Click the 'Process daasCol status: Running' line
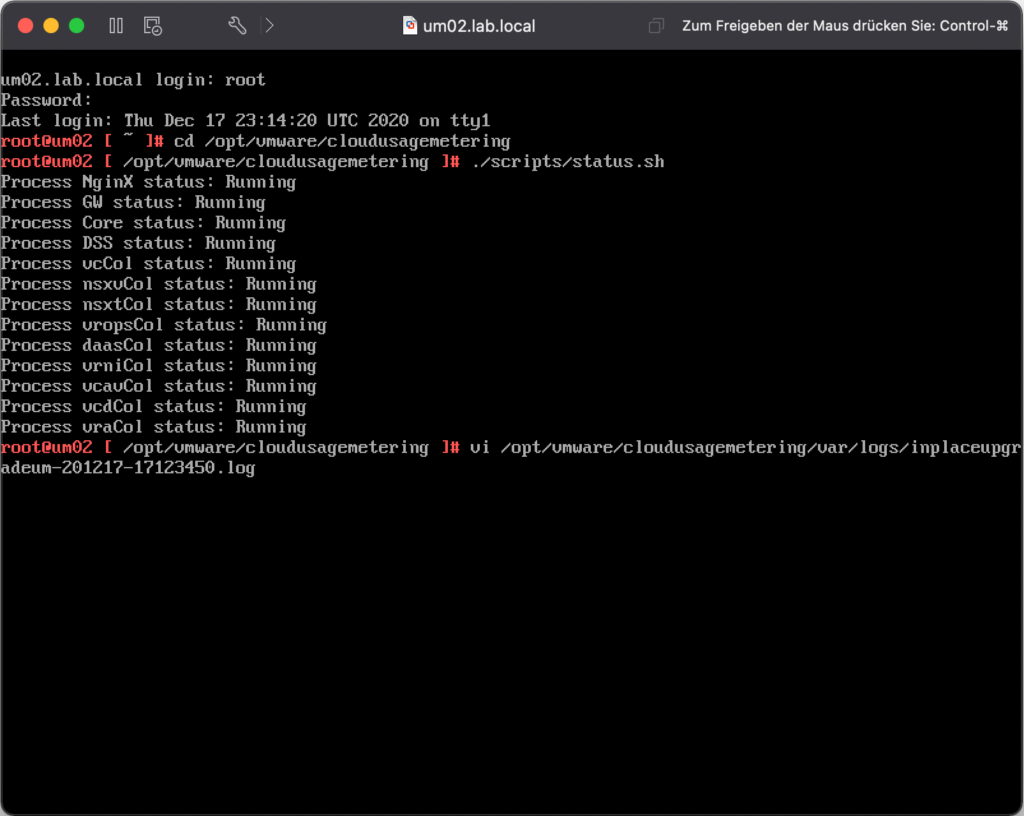Screen dimensions: 1024x816 click(159, 345)
